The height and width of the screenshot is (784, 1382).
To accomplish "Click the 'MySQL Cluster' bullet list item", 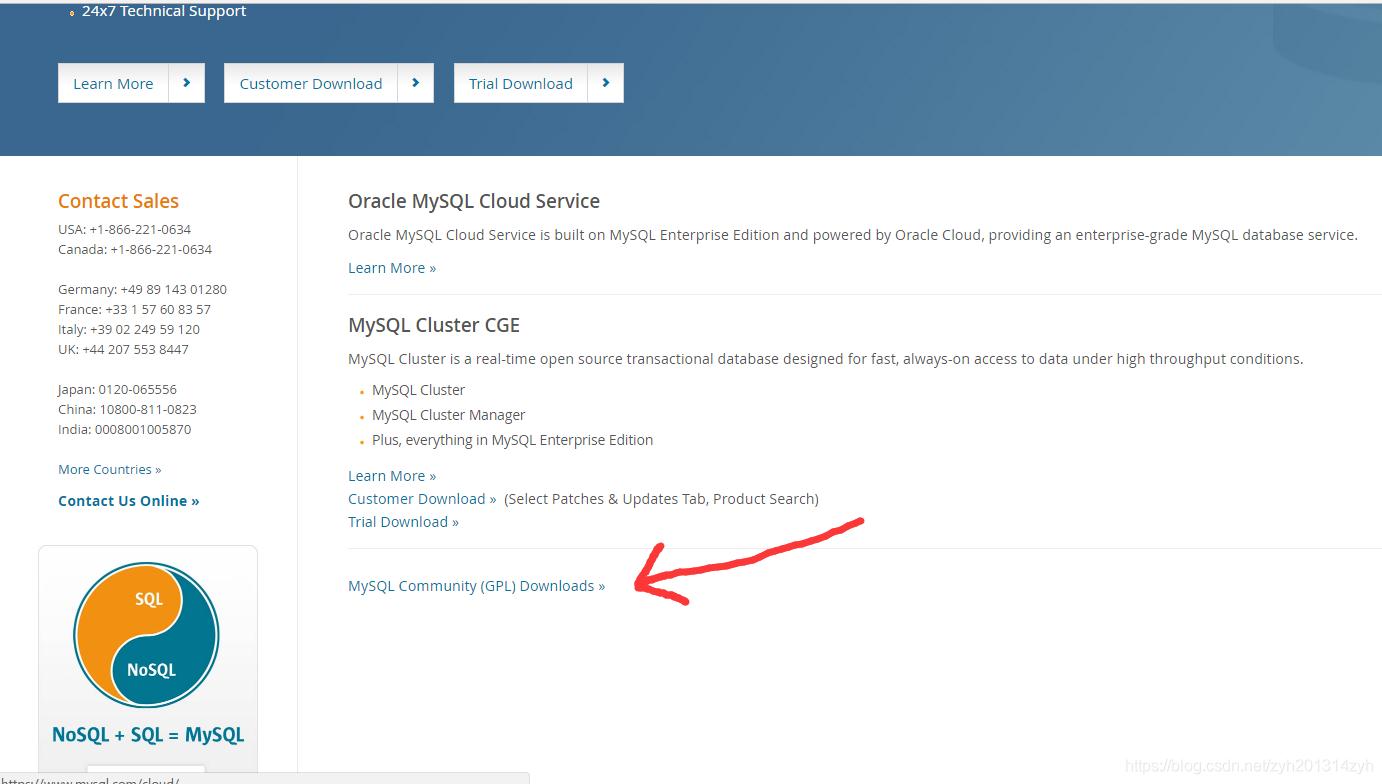I will (x=418, y=390).
